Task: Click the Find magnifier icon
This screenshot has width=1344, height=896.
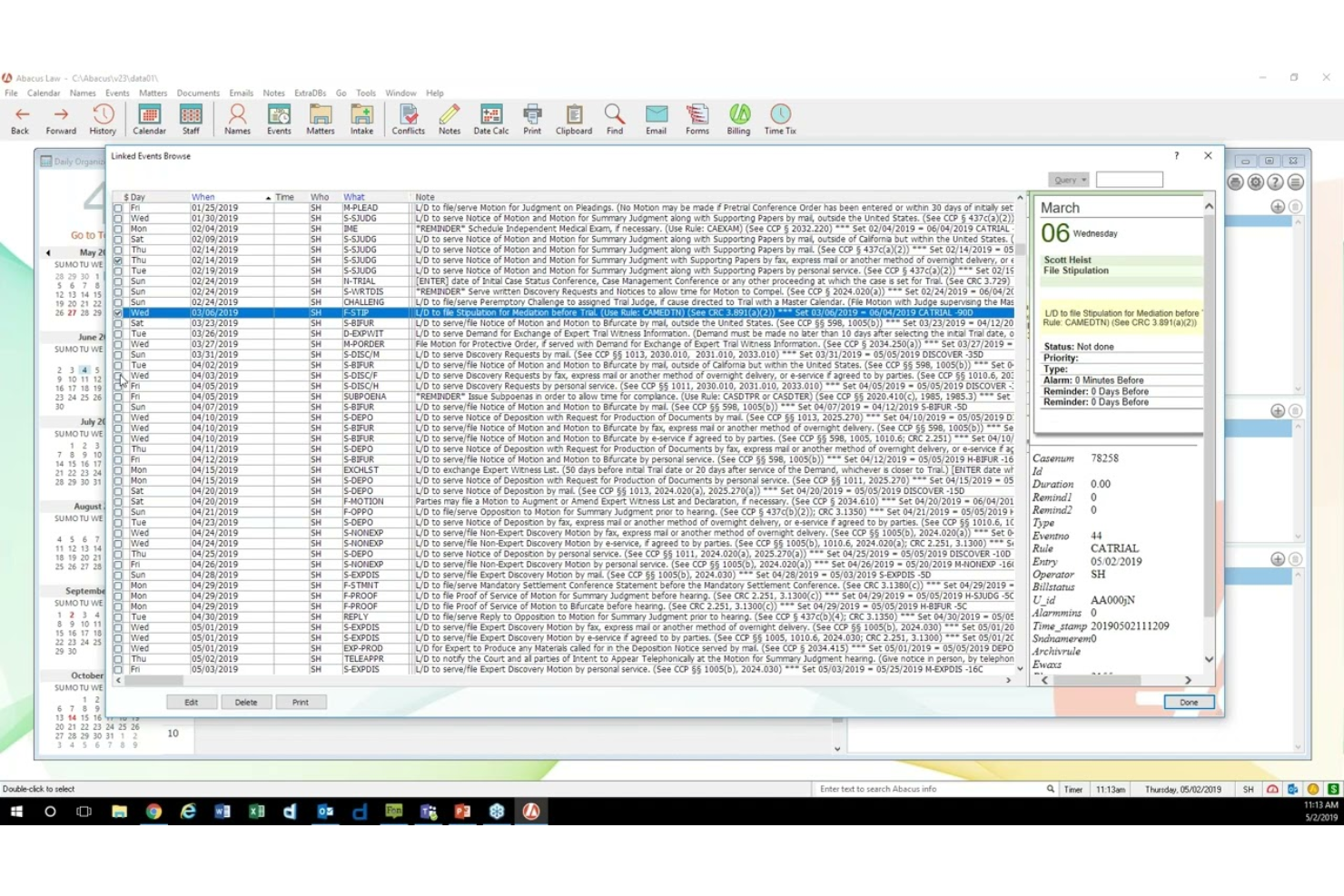Action: tap(615, 118)
